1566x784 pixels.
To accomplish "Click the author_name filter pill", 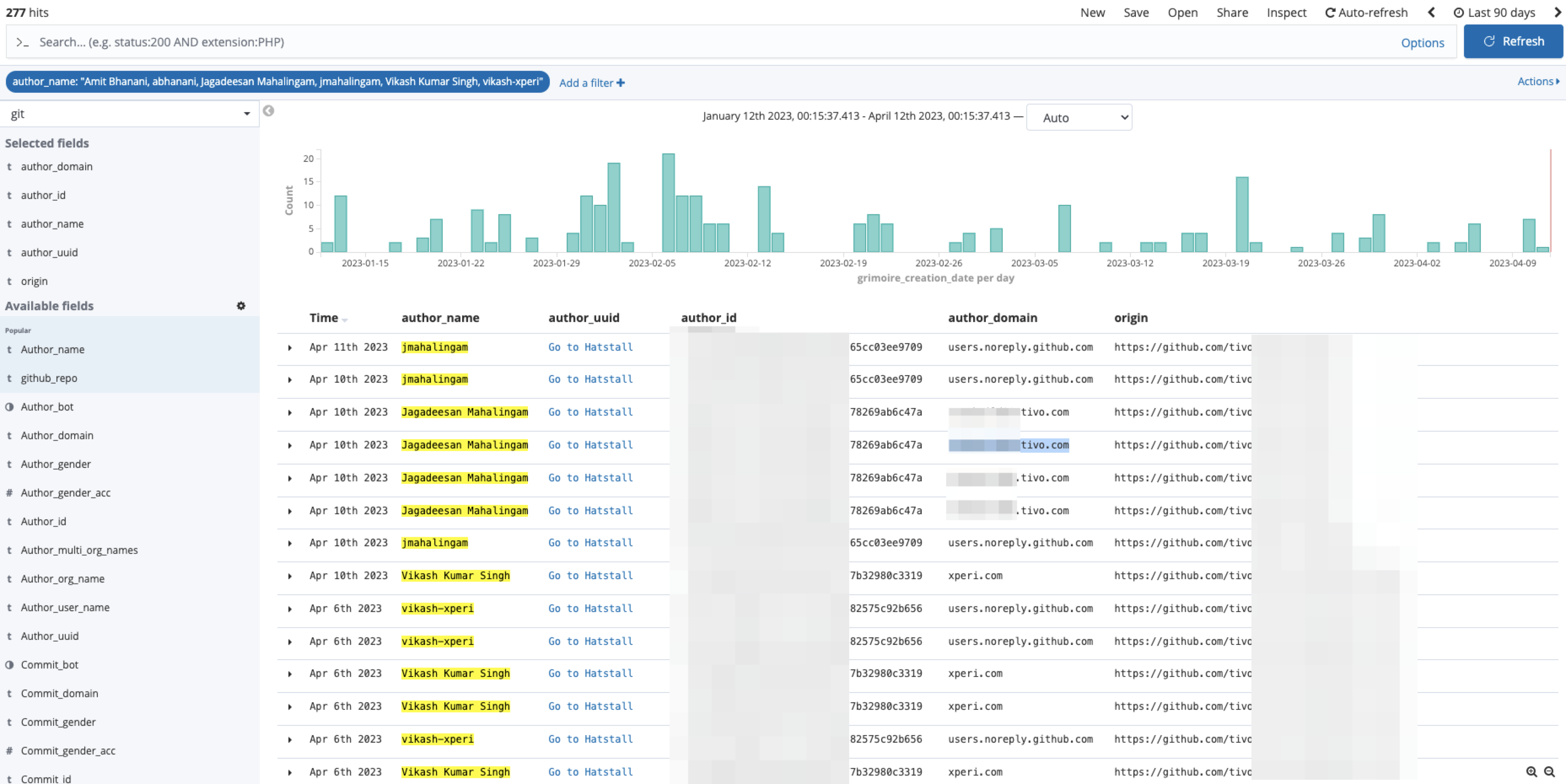I will (277, 81).
